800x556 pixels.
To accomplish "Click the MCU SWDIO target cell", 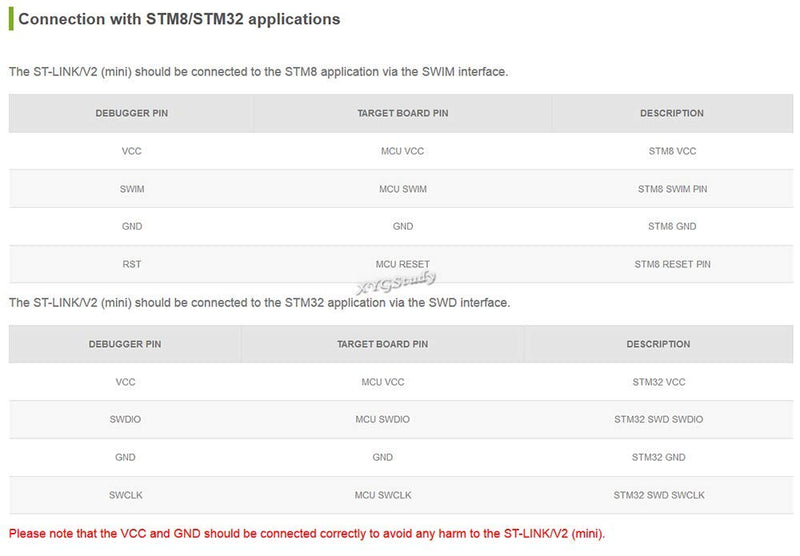I will 383,419.
